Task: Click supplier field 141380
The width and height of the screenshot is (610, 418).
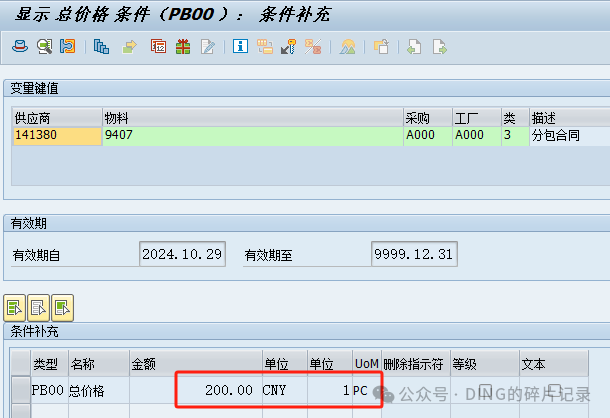Action: click(x=57, y=136)
